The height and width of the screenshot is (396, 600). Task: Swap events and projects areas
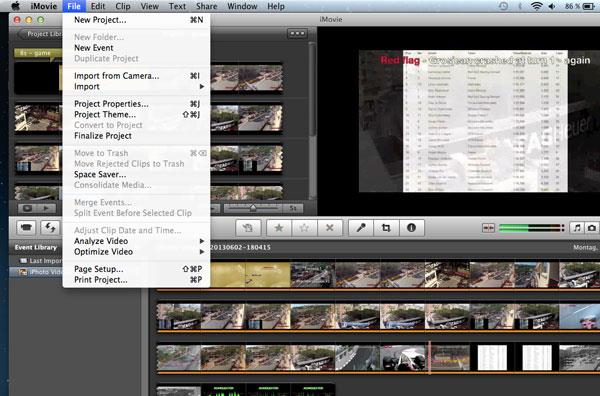pyautogui.click(x=50, y=228)
